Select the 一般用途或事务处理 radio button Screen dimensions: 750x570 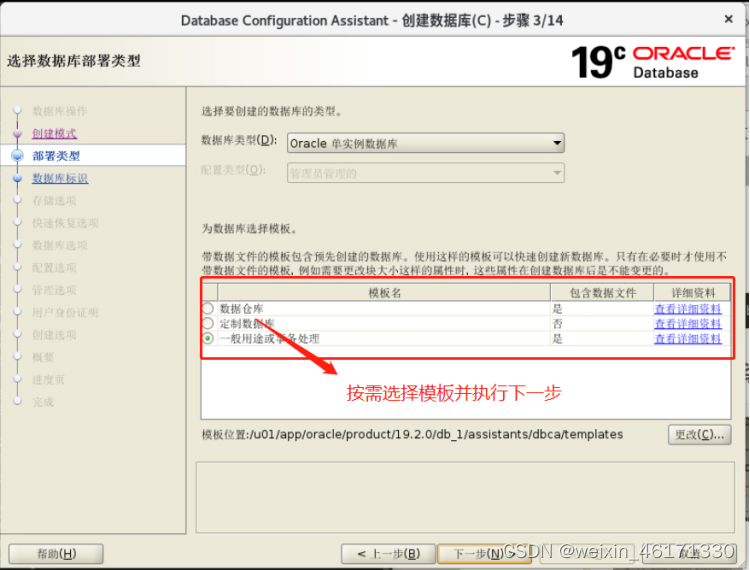click(x=208, y=339)
